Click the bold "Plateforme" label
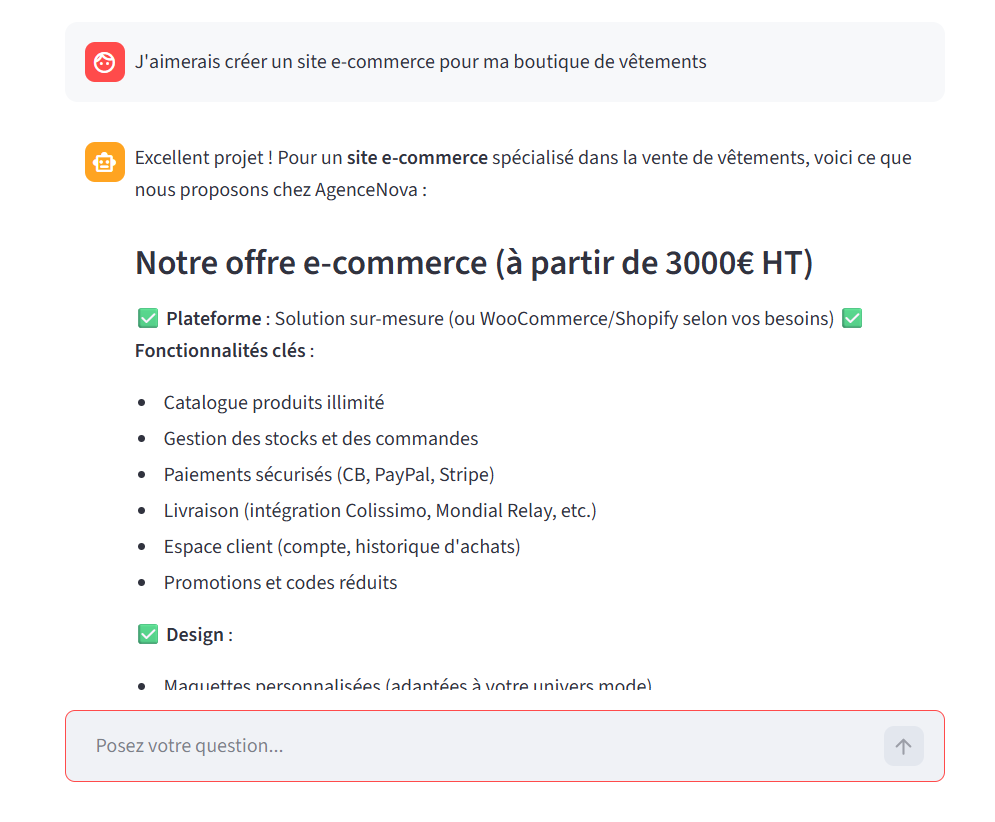 pyautogui.click(x=214, y=319)
